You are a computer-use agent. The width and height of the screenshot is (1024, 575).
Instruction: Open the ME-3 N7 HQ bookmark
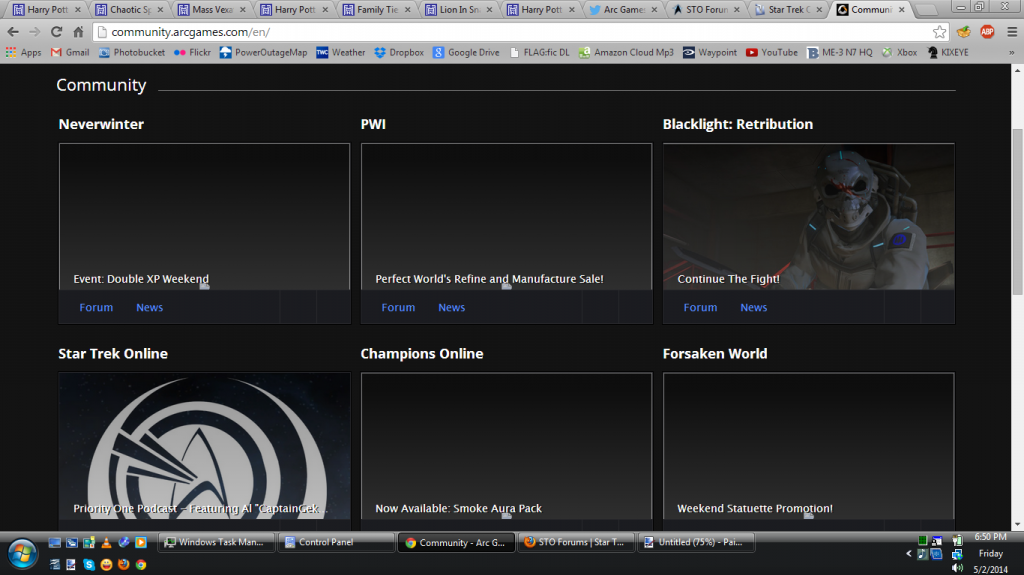(x=840, y=52)
